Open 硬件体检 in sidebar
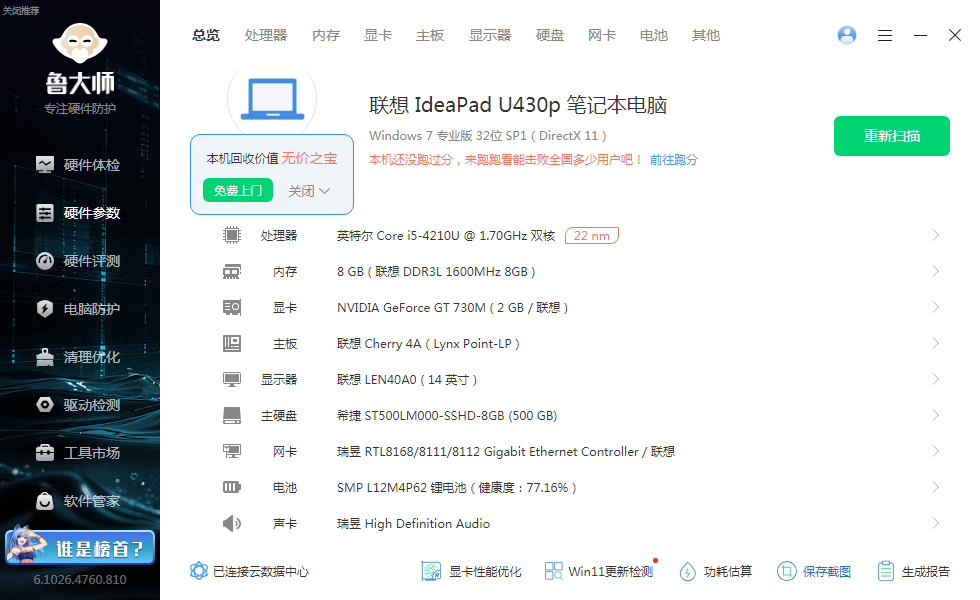This screenshot has width=980, height=600. [78, 165]
